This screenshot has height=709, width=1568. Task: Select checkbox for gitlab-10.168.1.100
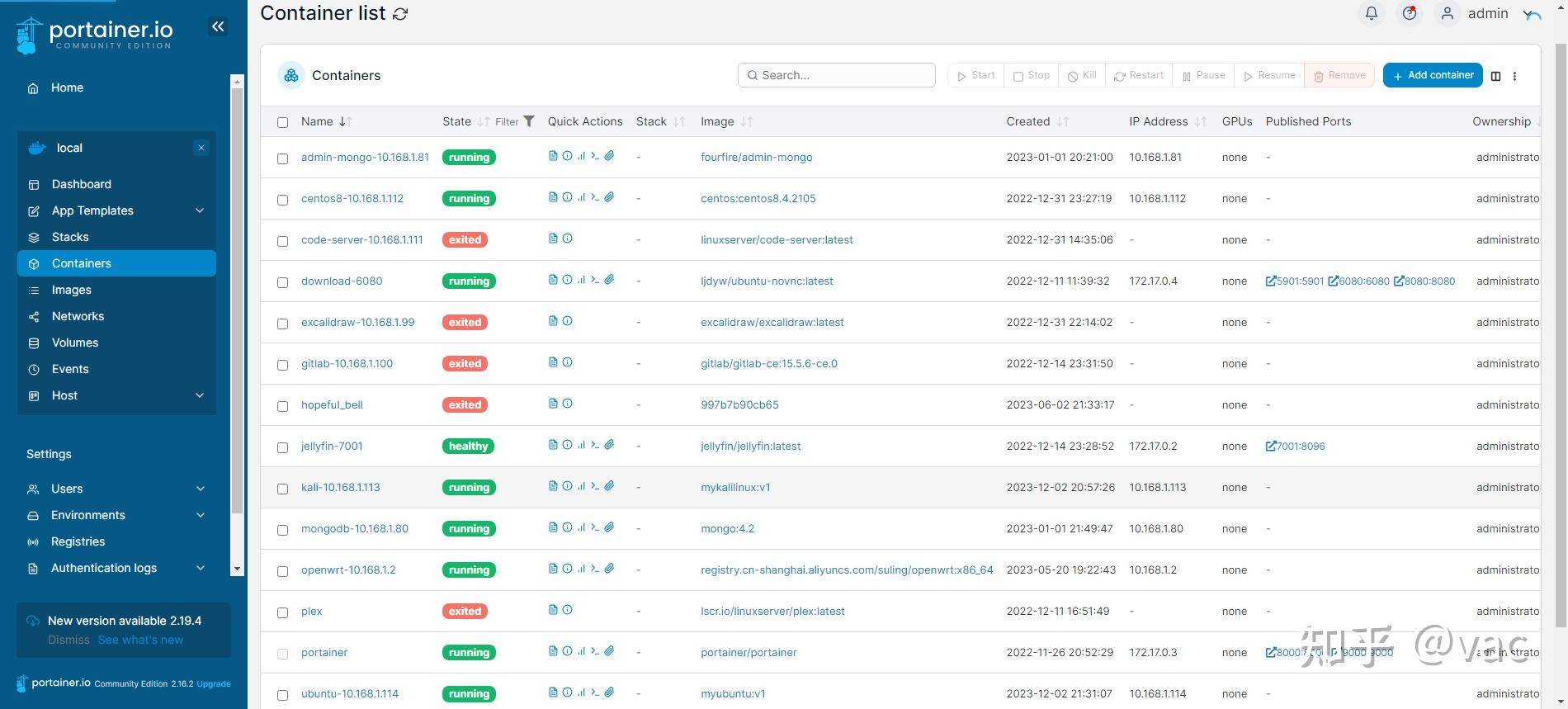point(282,365)
